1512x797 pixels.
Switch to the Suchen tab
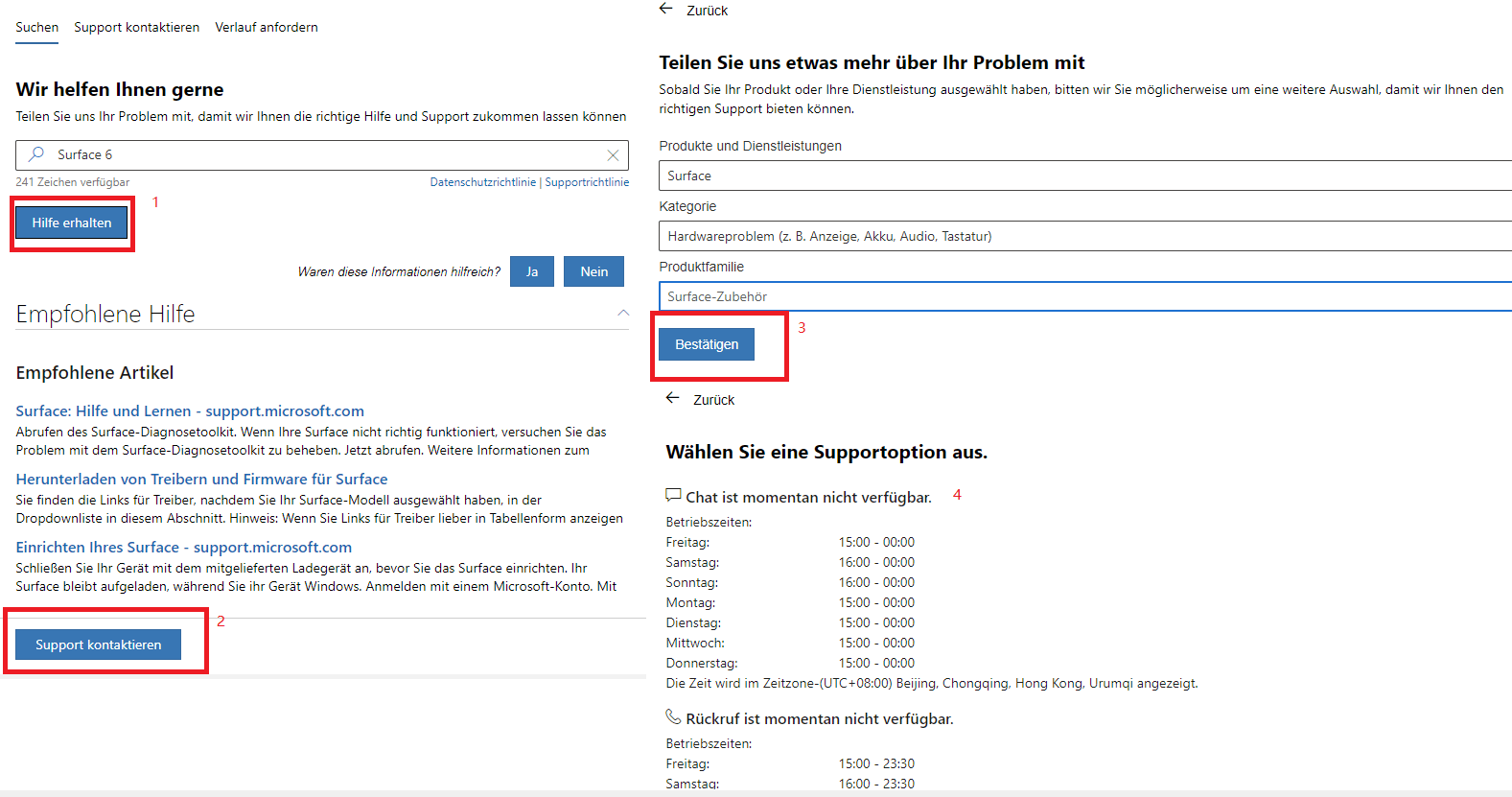tap(37, 28)
